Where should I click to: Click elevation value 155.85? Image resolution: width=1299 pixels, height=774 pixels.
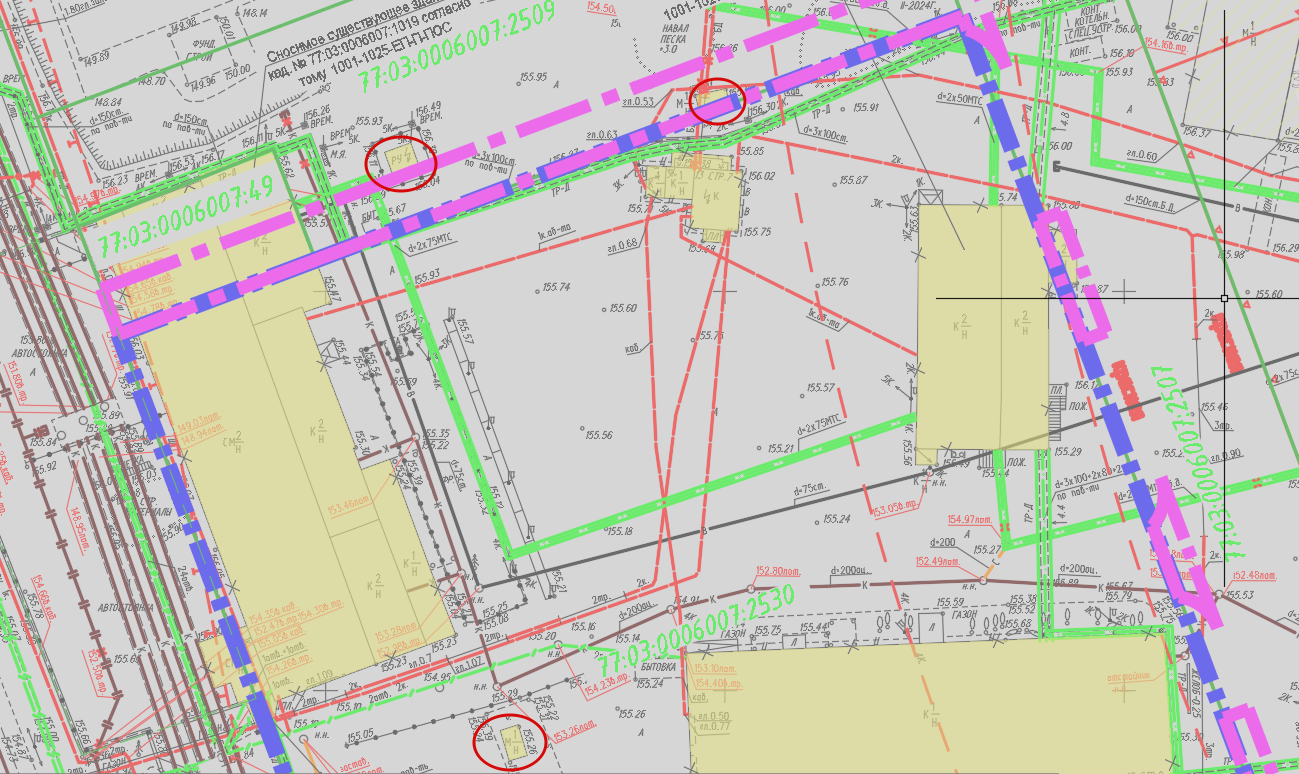click(750, 150)
